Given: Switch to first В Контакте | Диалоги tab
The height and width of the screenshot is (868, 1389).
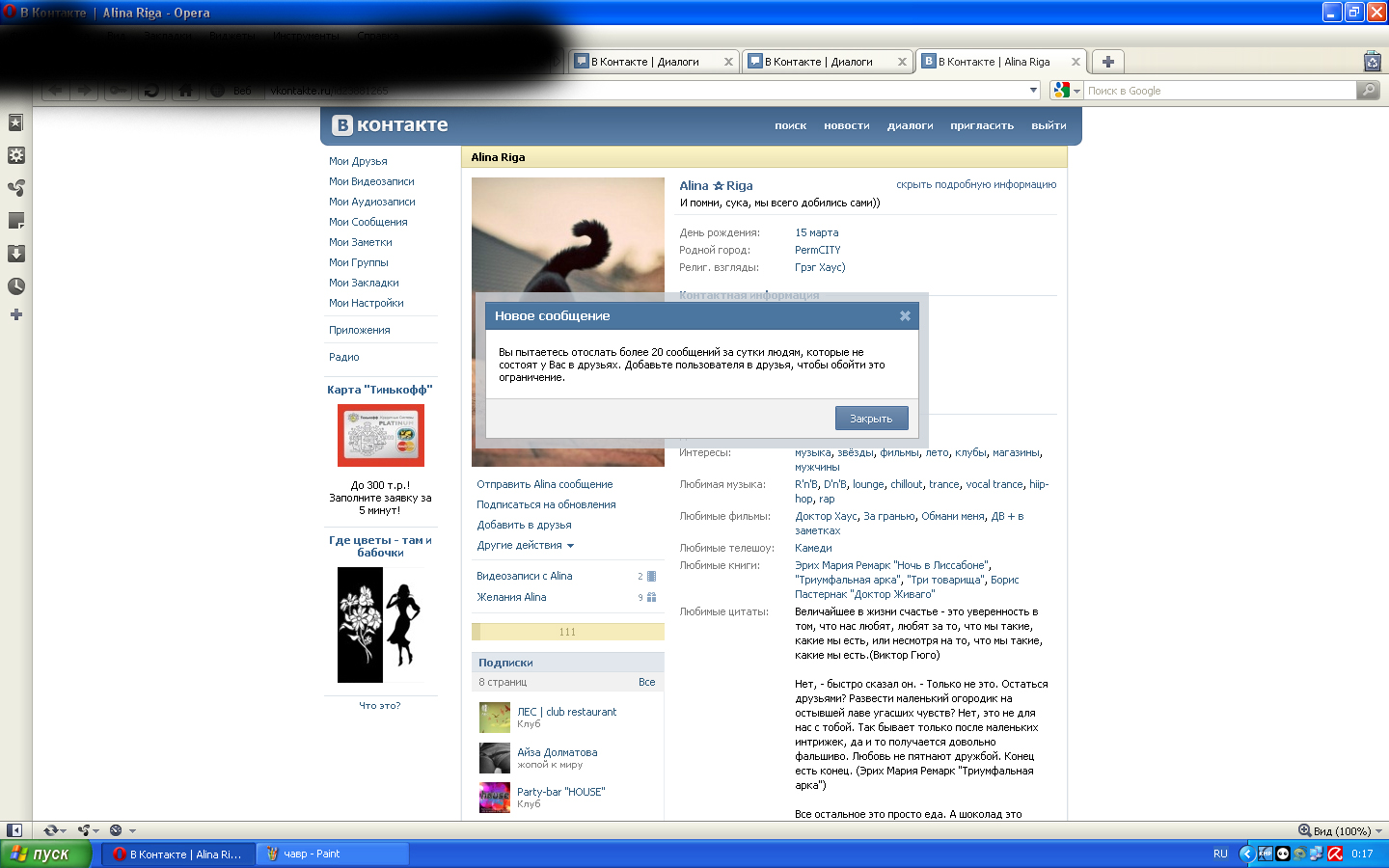Looking at the screenshot, I should 654,62.
